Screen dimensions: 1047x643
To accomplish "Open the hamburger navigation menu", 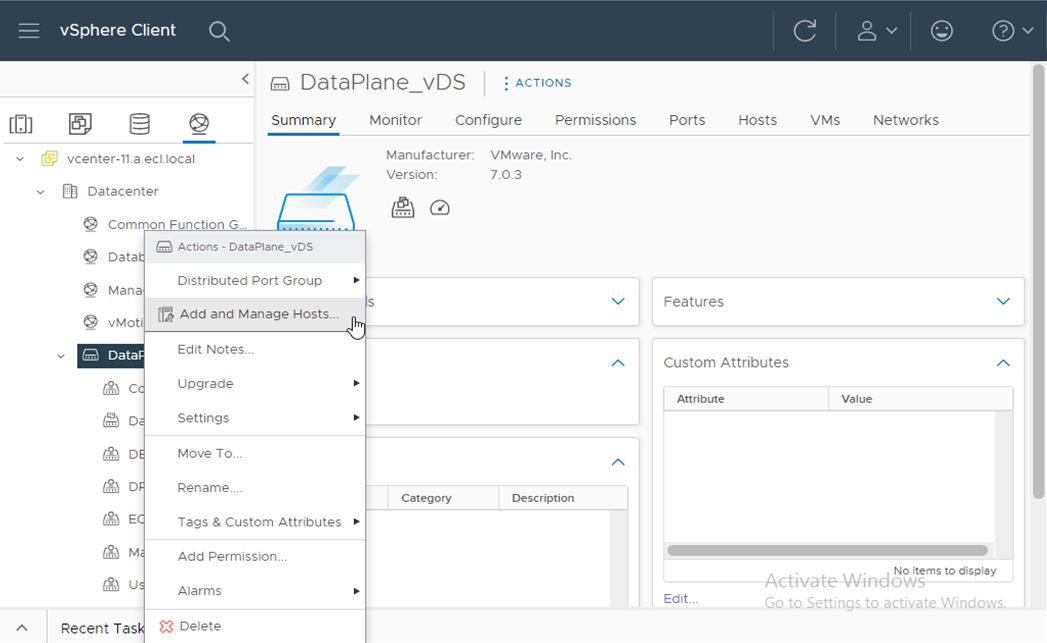I will click(29, 31).
